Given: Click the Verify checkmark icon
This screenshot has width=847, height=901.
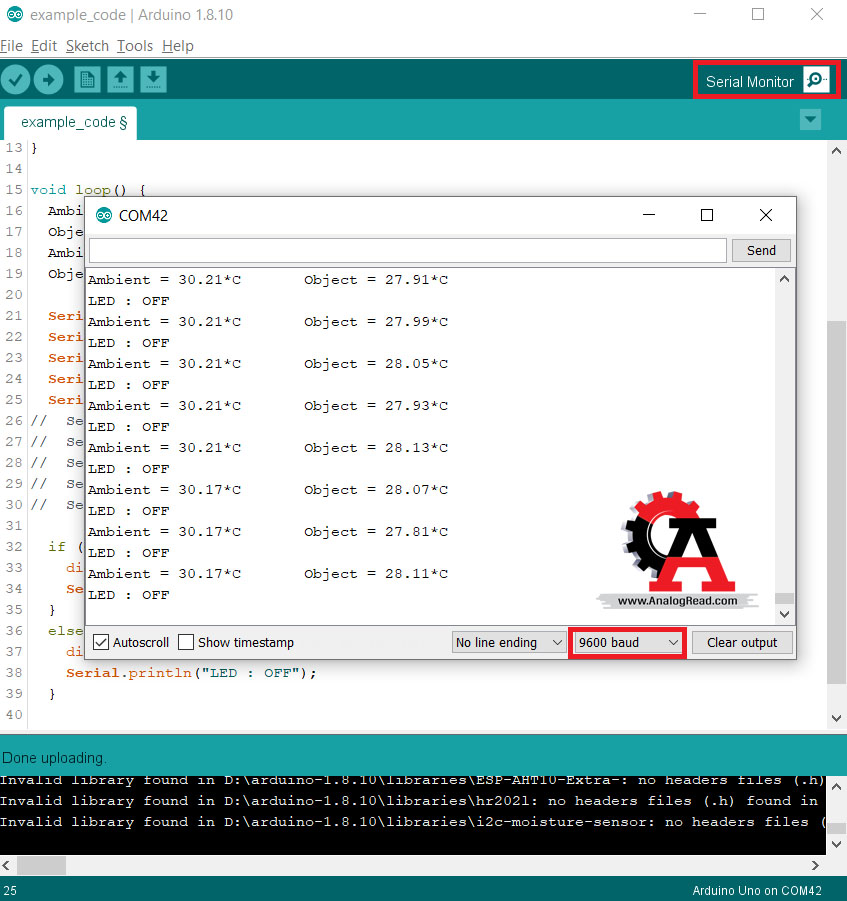Looking at the screenshot, I should (16, 79).
